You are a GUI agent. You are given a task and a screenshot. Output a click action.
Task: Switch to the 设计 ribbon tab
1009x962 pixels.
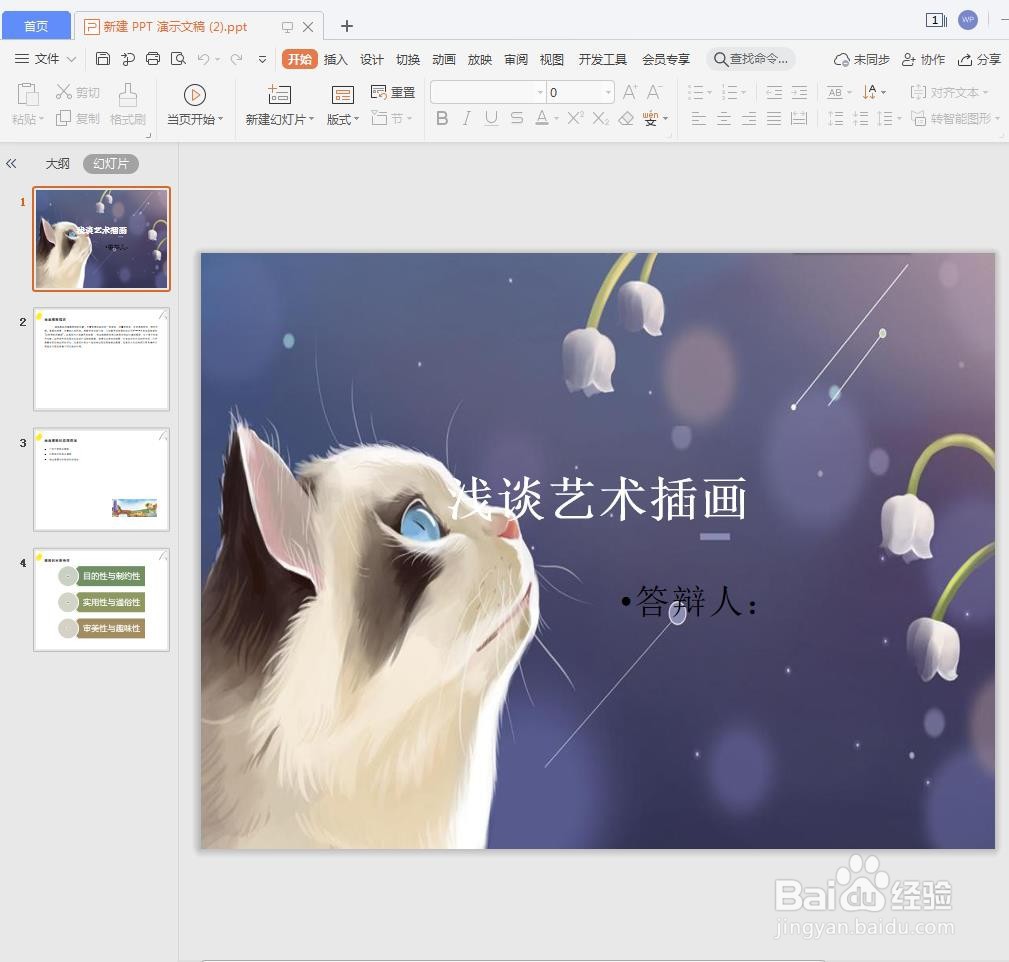[371, 59]
